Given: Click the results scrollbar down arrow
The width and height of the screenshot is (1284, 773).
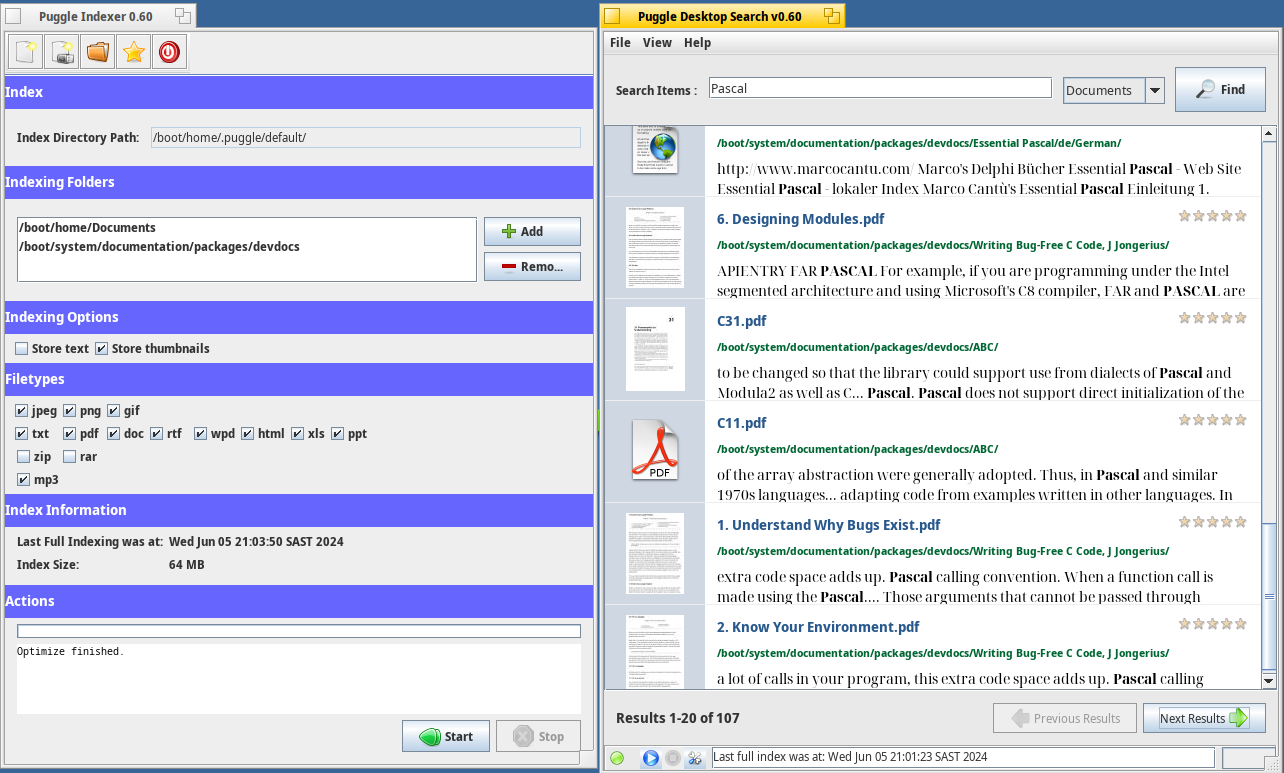Looking at the screenshot, I should click(x=1269, y=680).
